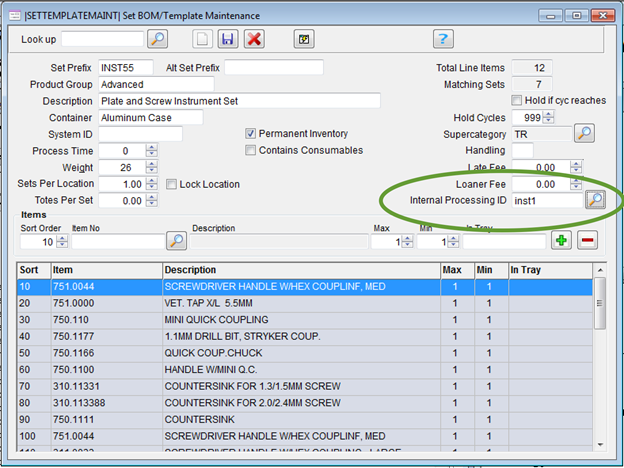Select the MINI QUICK COUPLING row
The image size is (624, 468).
300,320
